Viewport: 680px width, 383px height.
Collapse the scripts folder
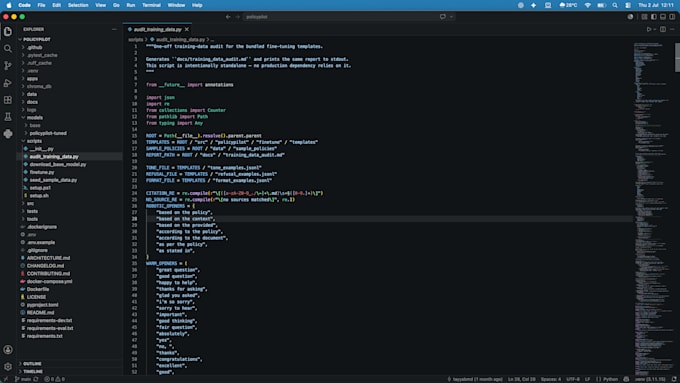coord(34,141)
